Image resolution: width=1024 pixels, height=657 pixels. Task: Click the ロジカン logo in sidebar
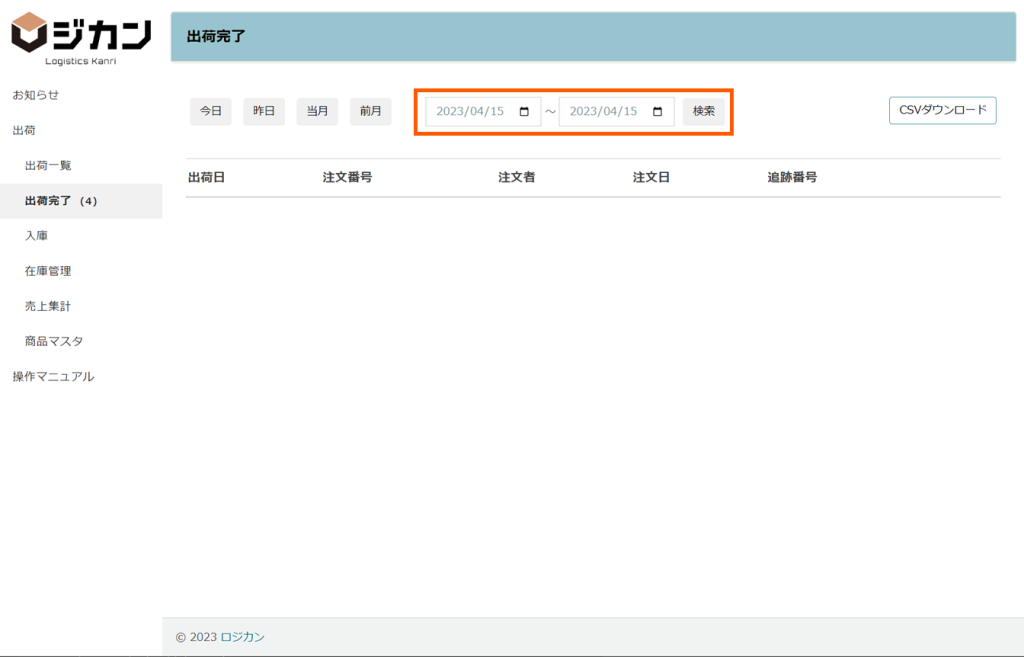click(x=81, y=38)
